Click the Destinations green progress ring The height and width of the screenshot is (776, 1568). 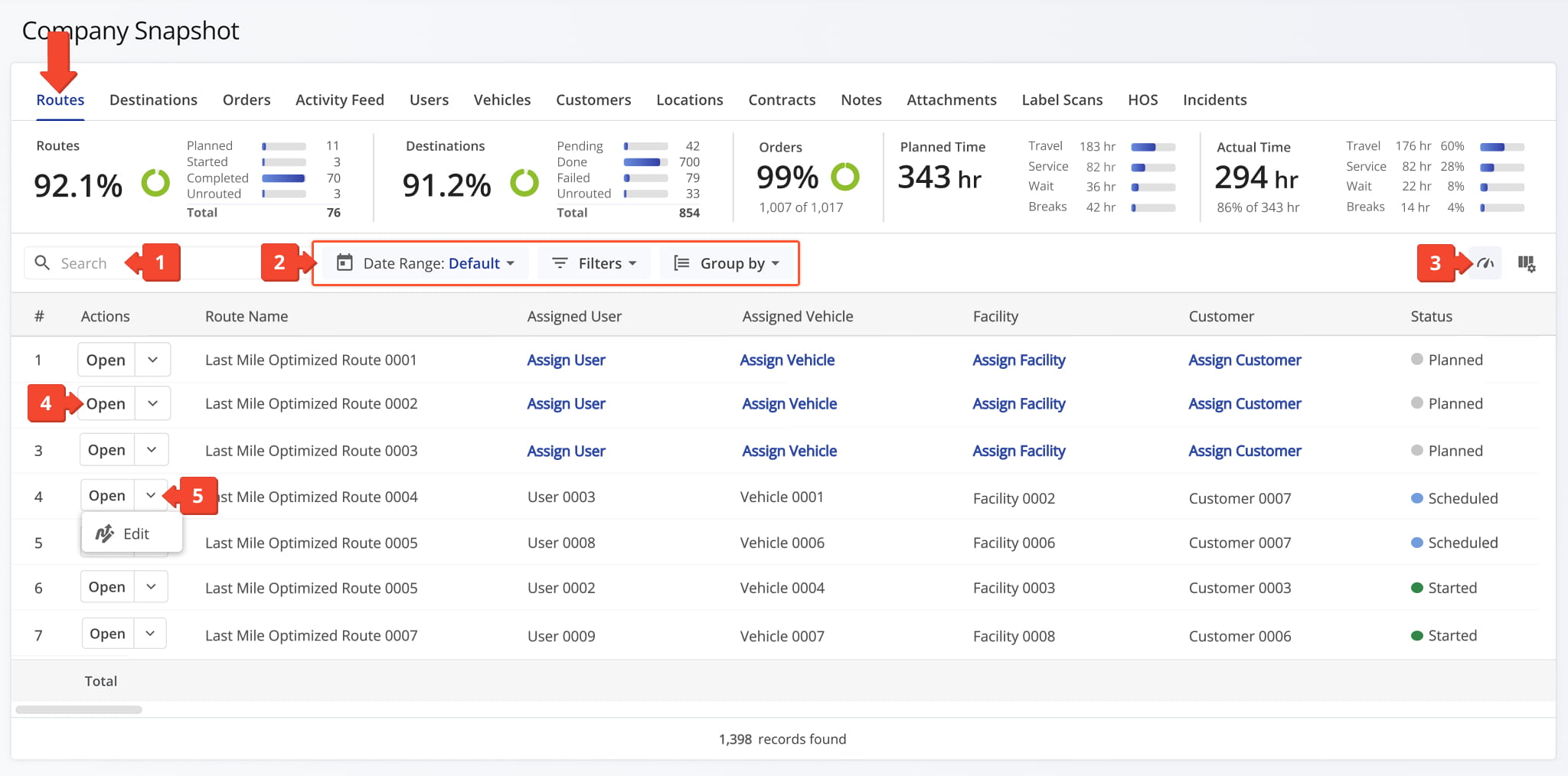point(524,183)
